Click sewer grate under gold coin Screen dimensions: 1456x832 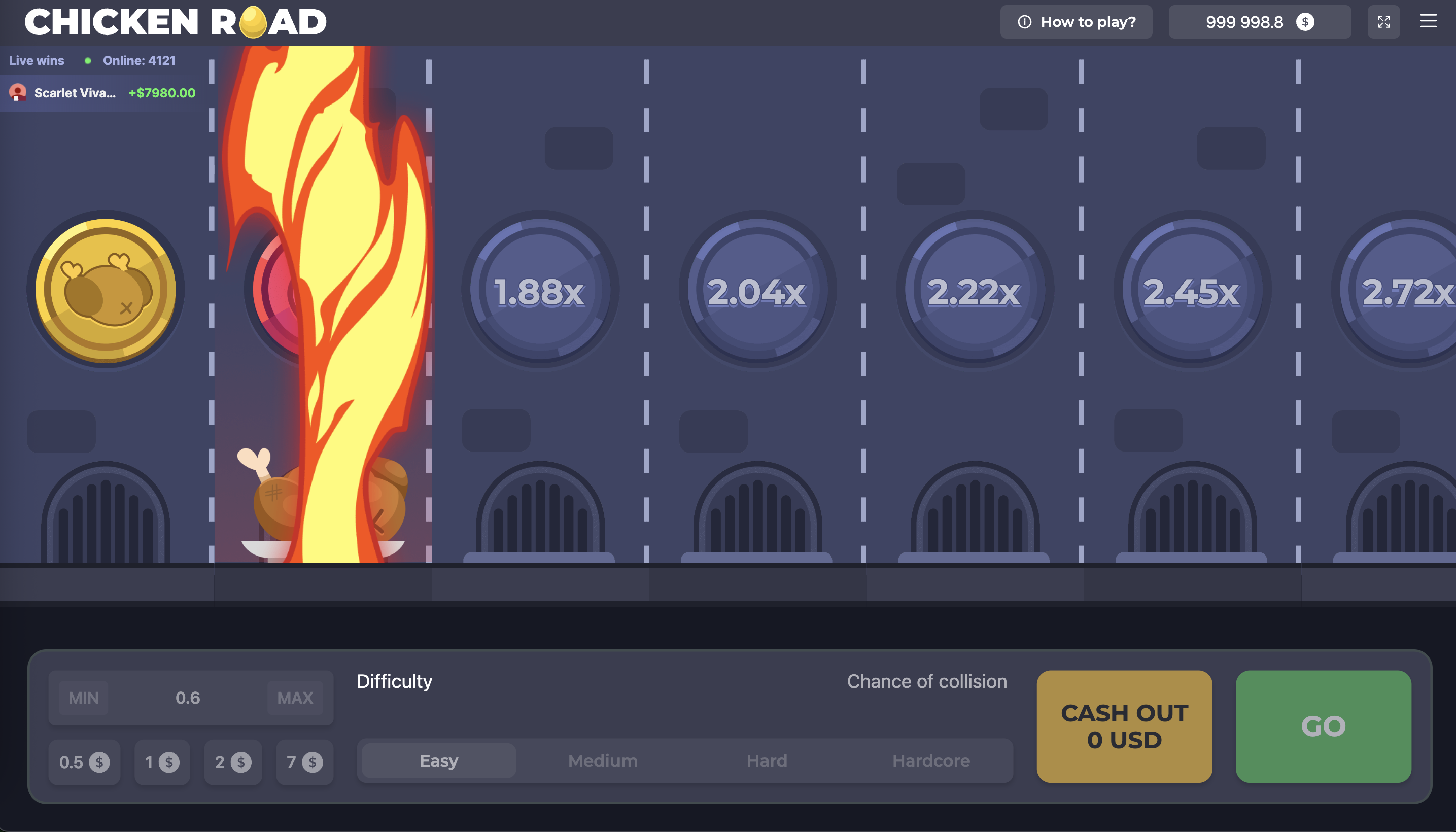(x=106, y=511)
